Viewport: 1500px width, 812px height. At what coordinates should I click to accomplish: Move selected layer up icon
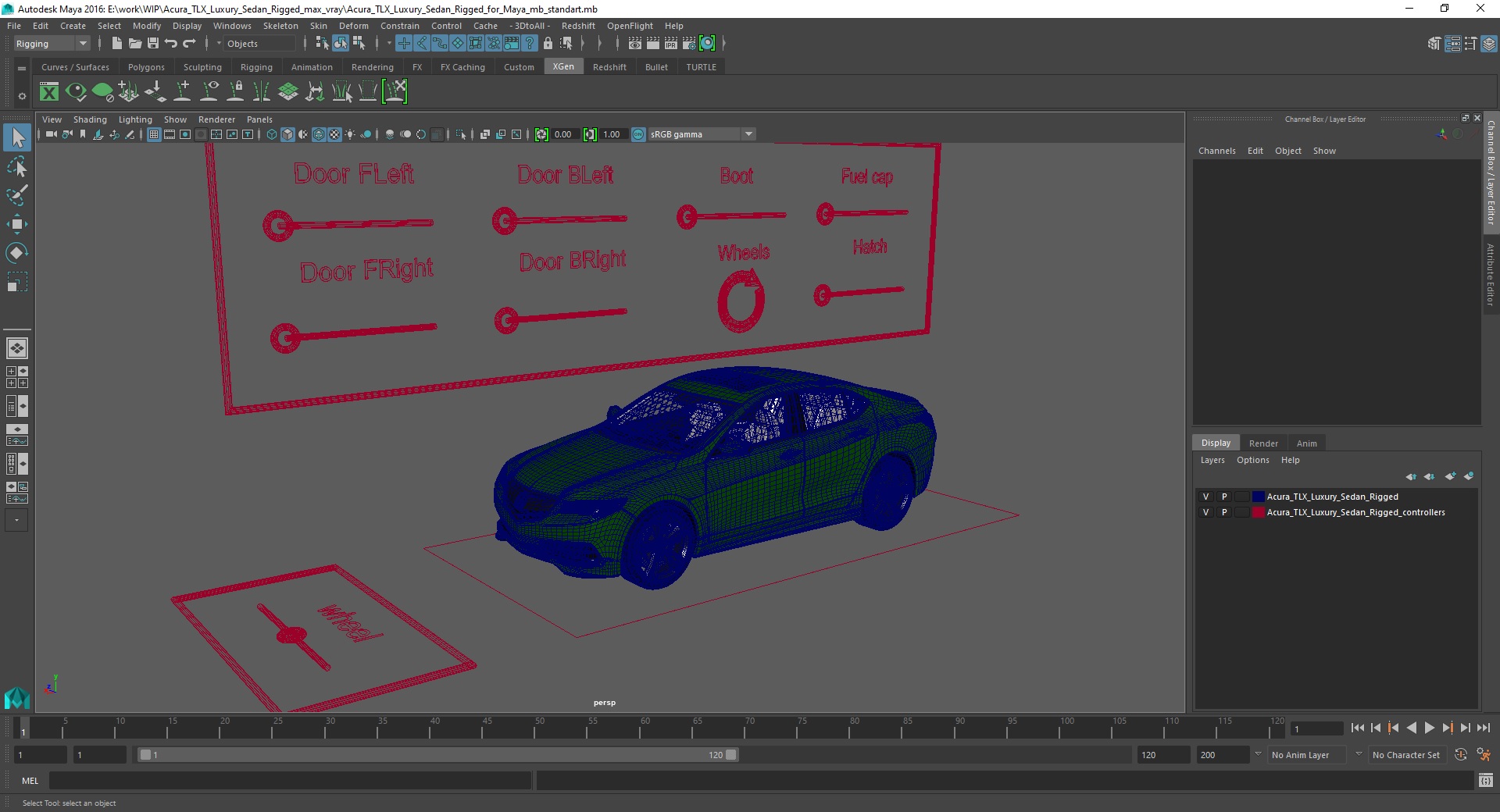[1411, 476]
